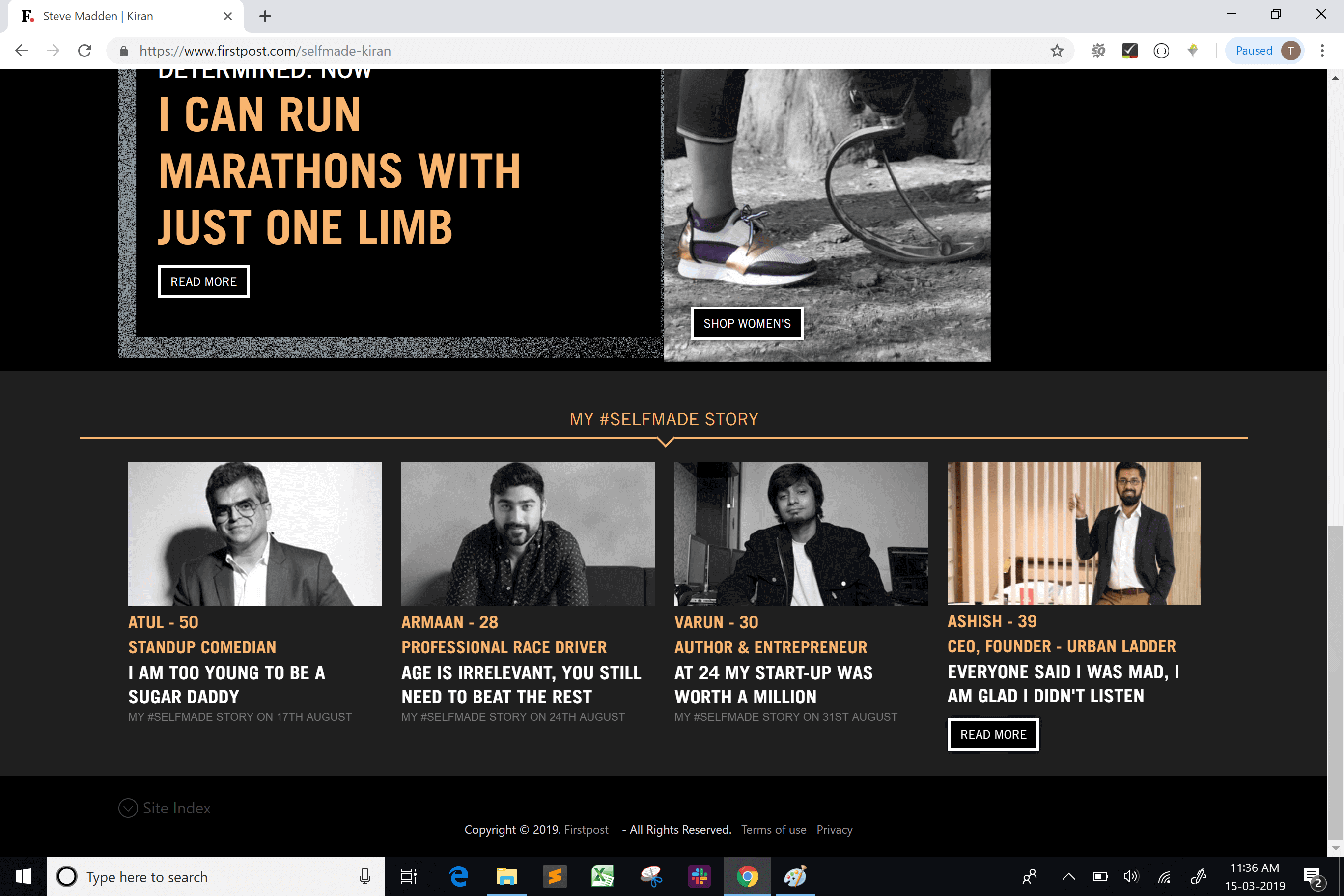The height and width of the screenshot is (896, 1344).
Task: Open a new browser tab
Action: [x=265, y=16]
